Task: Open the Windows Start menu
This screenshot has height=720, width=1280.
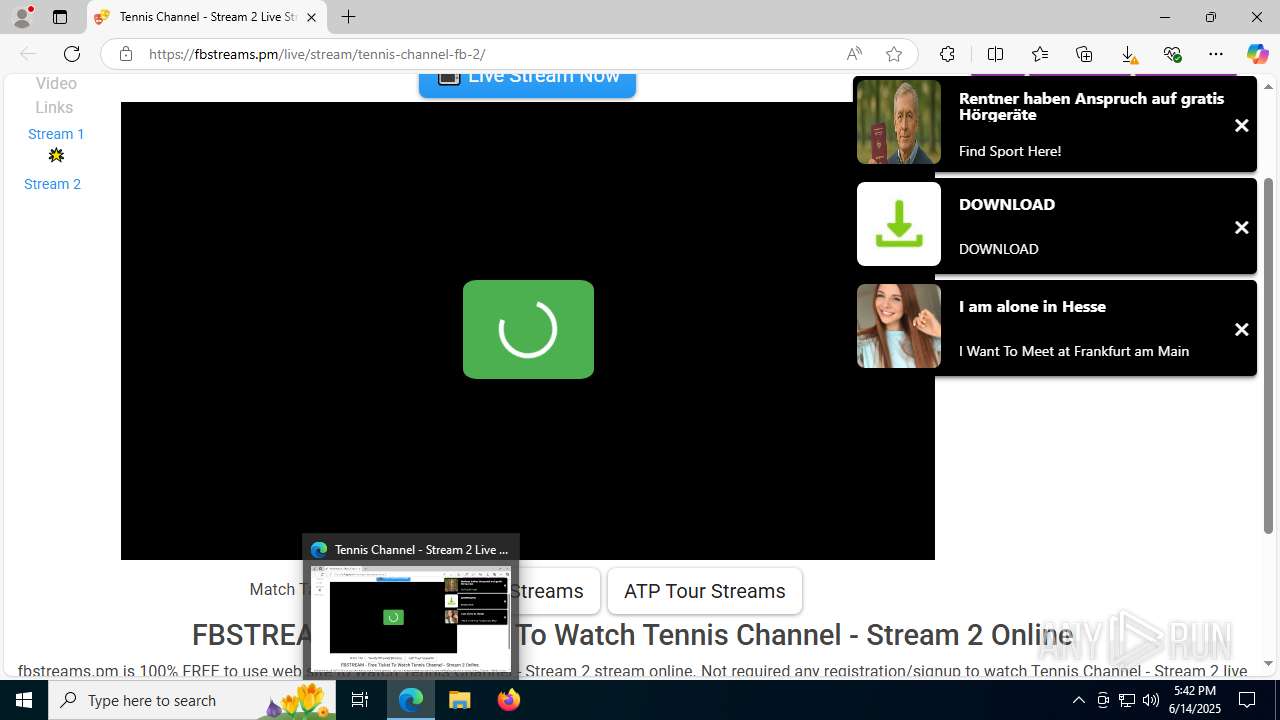Action: click(24, 700)
